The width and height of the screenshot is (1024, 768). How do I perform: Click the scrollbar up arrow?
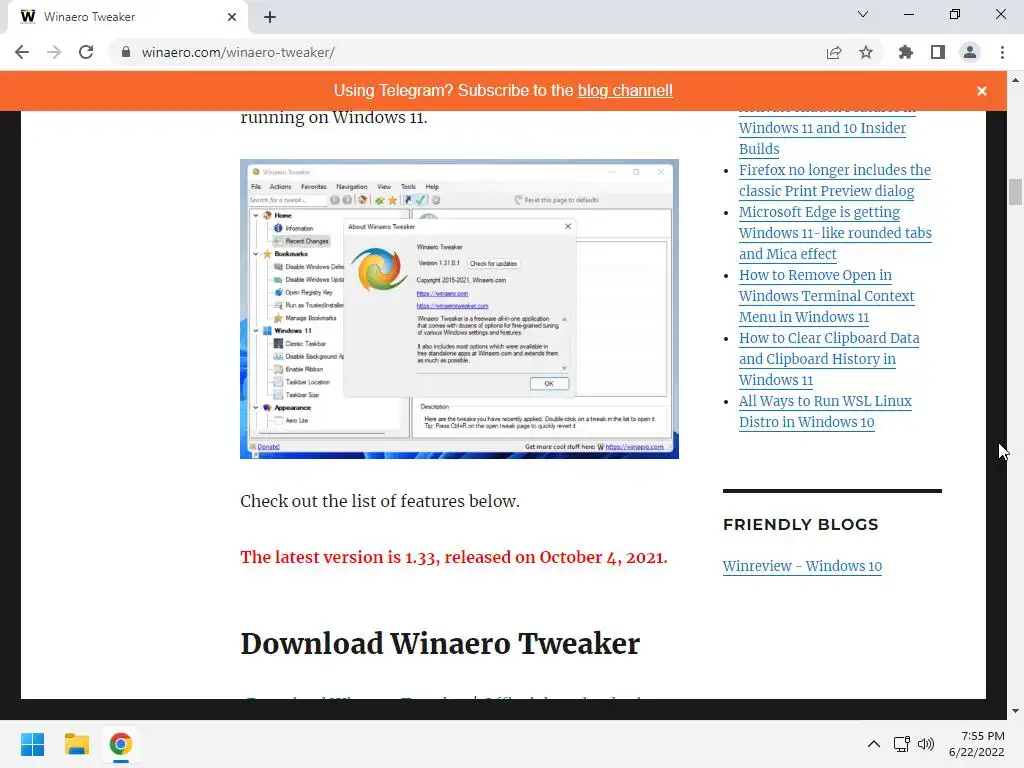pos(1015,80)
